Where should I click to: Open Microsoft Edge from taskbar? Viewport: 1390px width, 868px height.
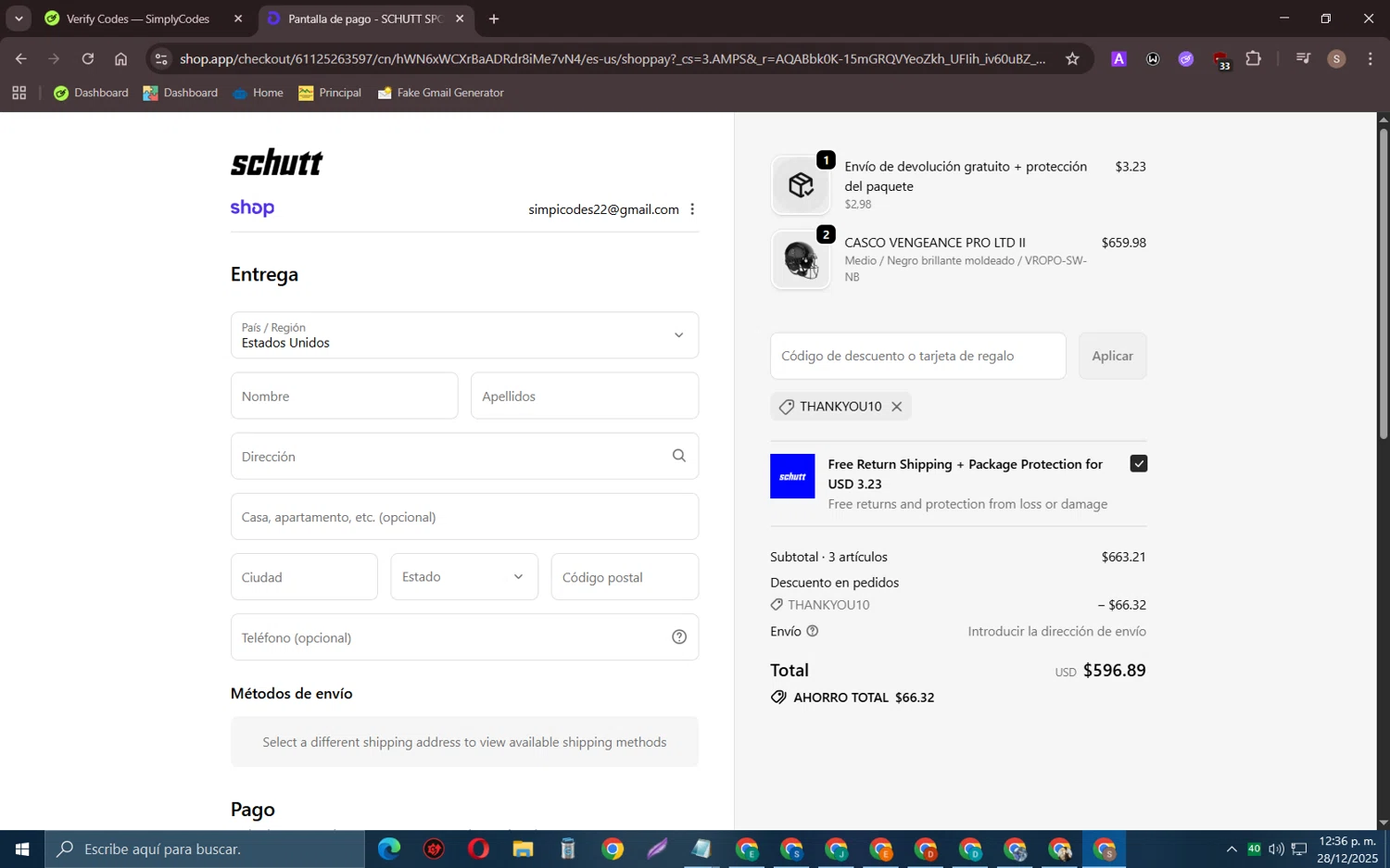[x=389, y=849]
